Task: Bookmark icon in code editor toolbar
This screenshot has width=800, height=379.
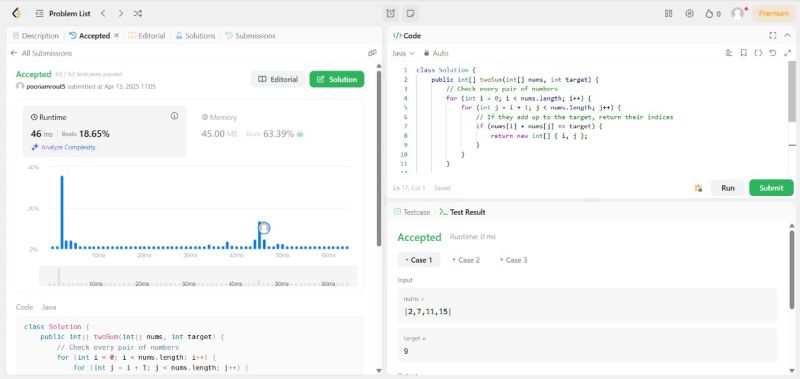Action: click(743, 53)
